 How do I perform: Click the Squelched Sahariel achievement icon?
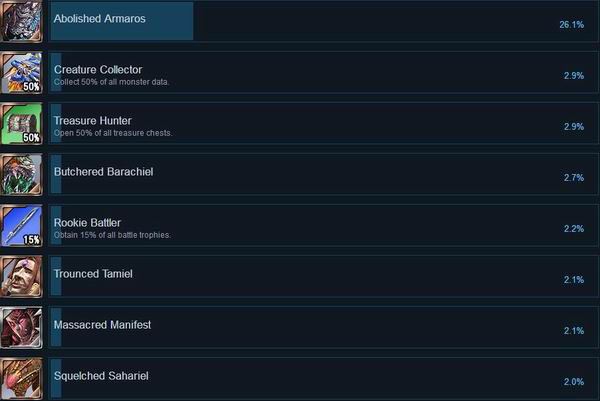point(21,378)
